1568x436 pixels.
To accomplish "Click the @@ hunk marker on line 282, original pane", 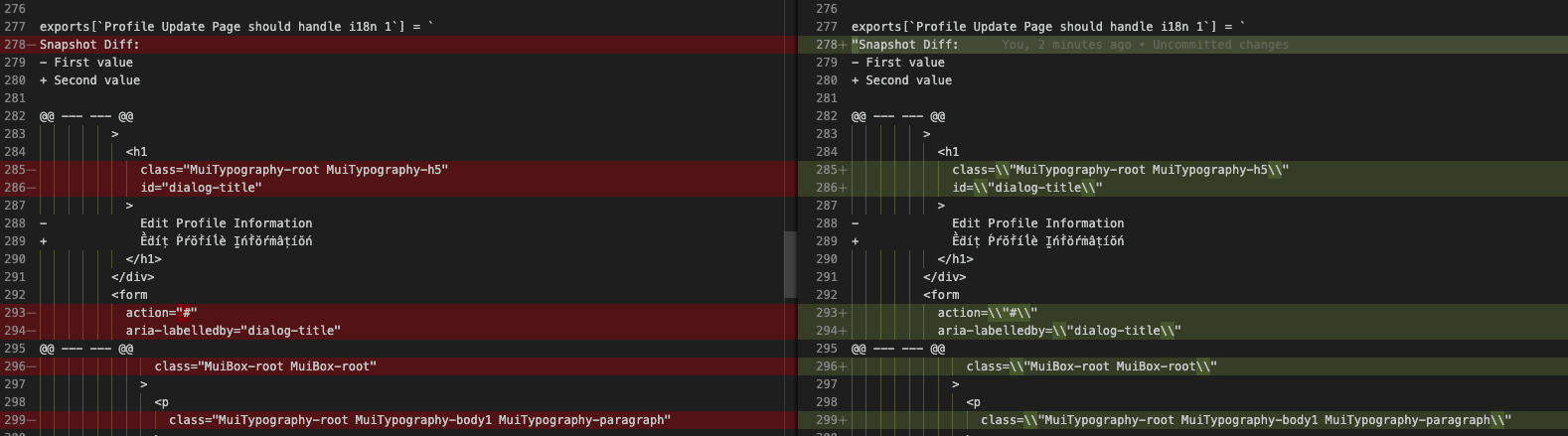I will 86,116.
